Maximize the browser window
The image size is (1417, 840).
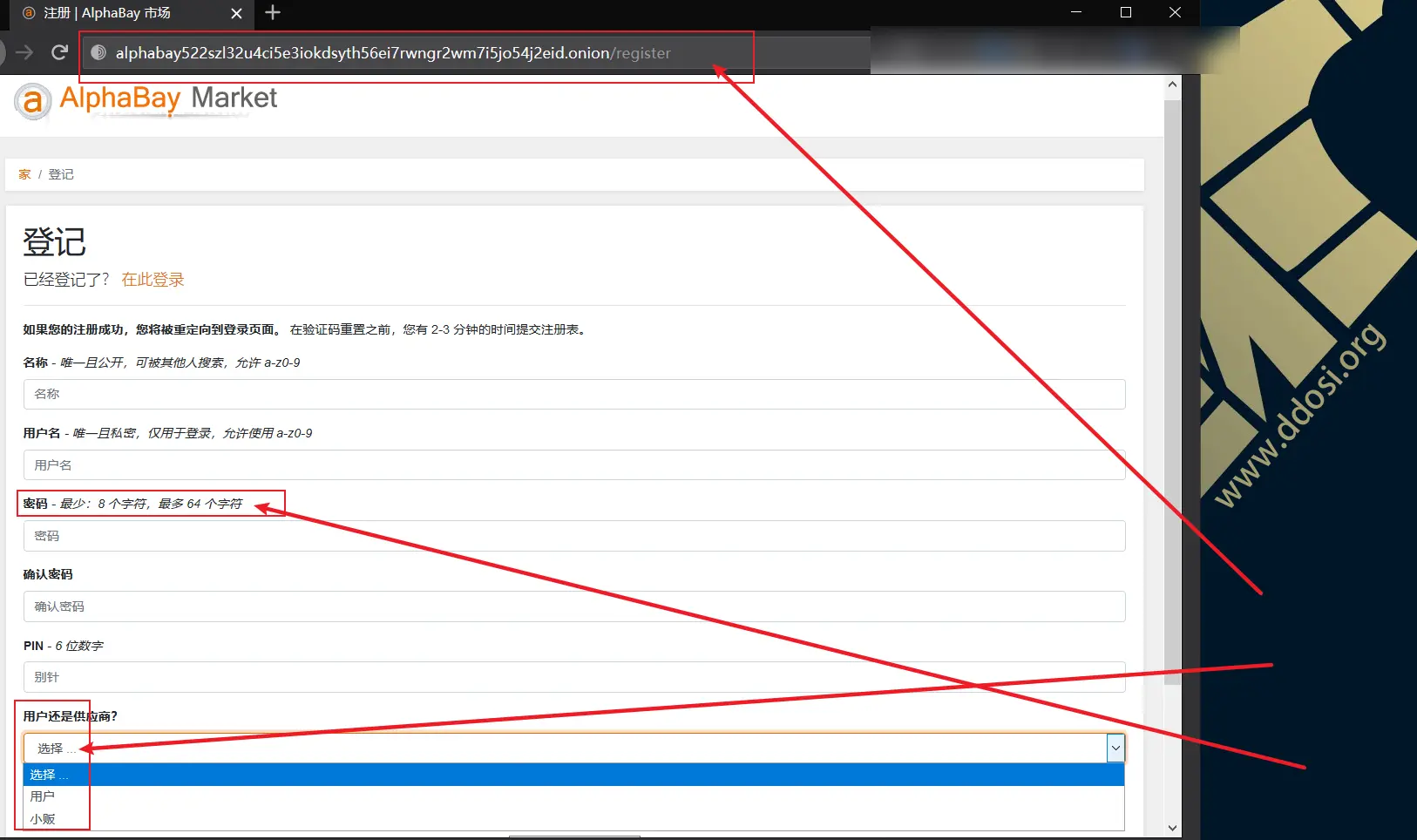1126,12
